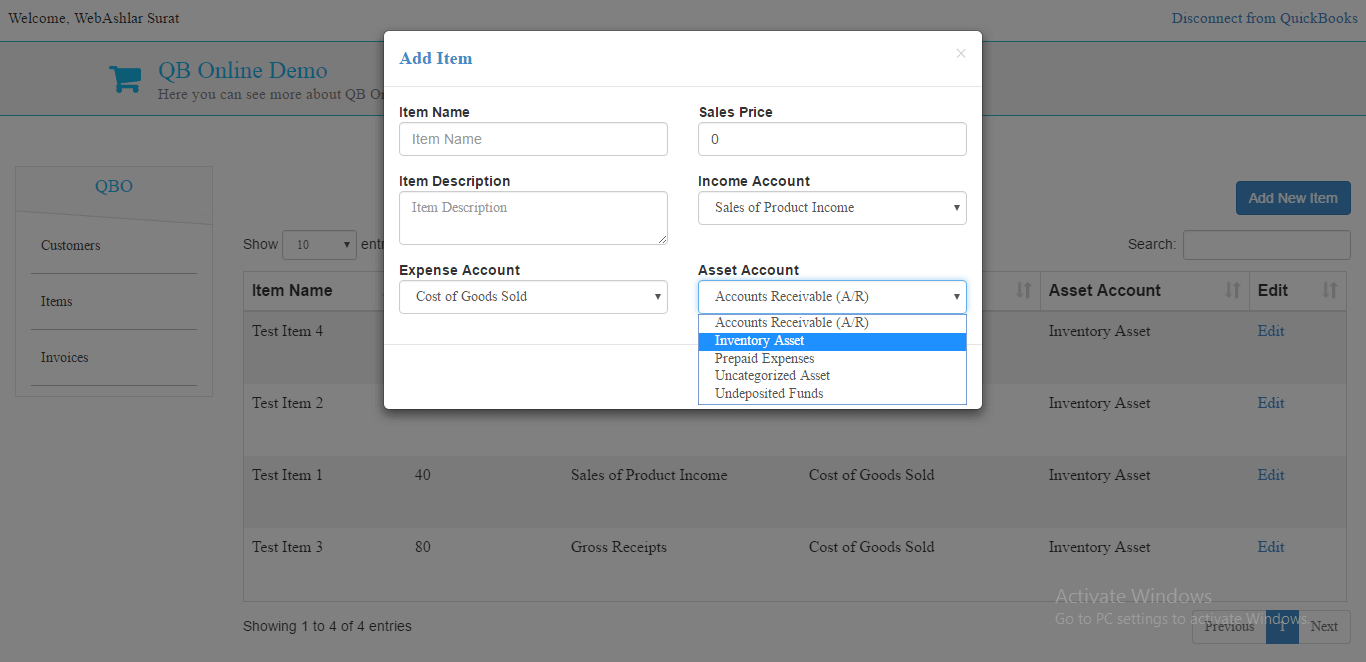Open Customers in the QBO sidebar
Viewport: 1366px width, 662px height.
tap(71, 246)
